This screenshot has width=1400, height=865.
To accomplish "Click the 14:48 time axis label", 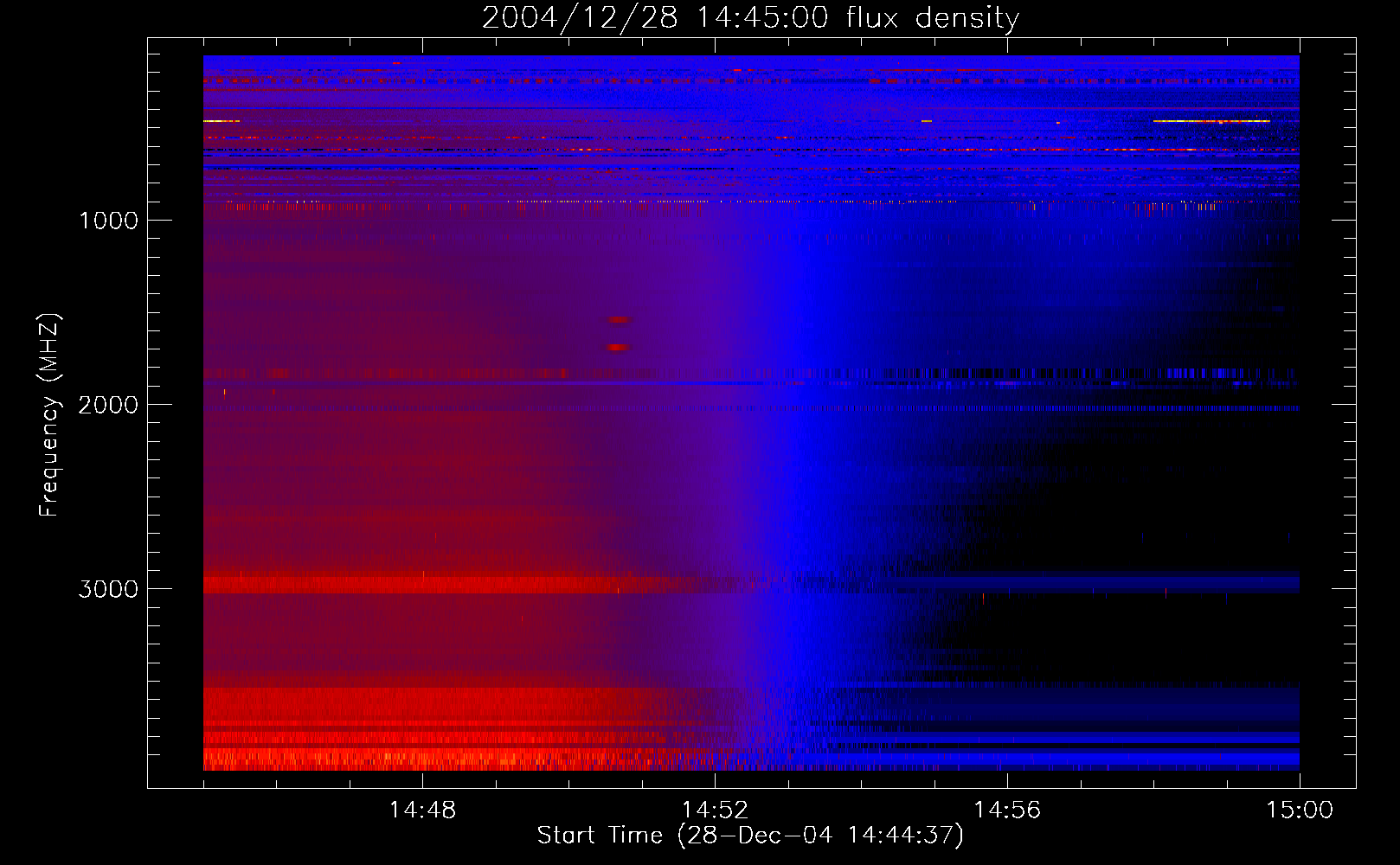I will point(422,810).
